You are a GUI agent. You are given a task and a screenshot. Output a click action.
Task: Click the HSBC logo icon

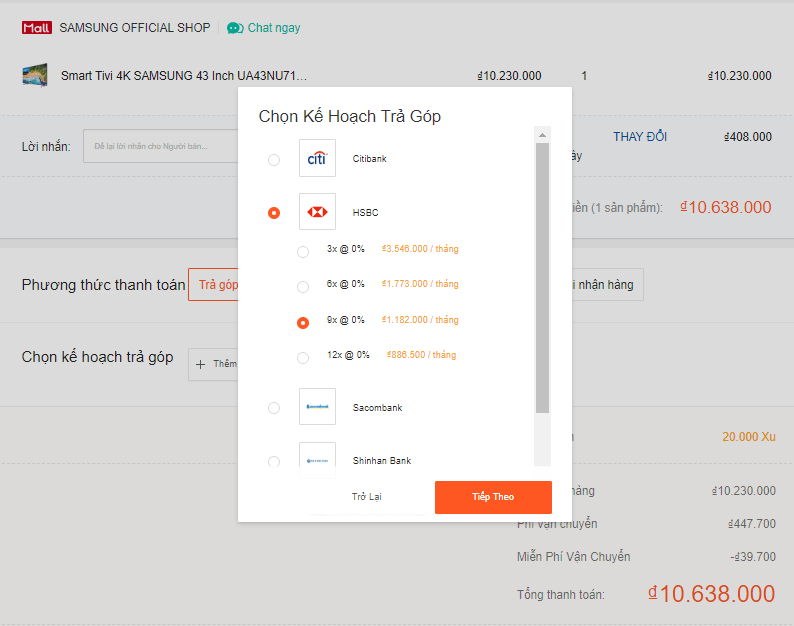point(317,212)
